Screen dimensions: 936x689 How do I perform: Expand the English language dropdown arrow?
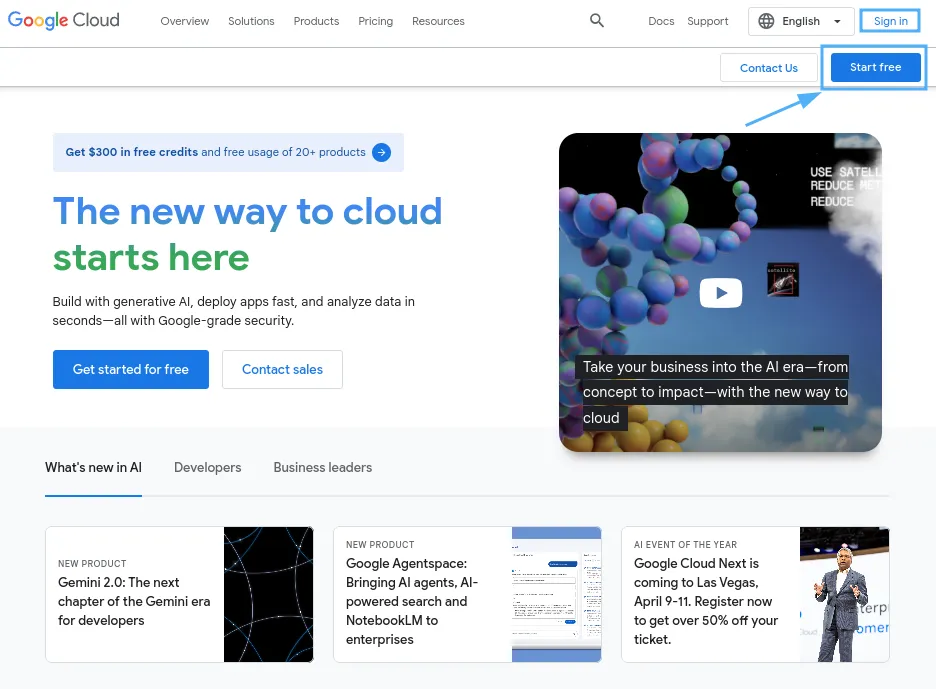837,21
